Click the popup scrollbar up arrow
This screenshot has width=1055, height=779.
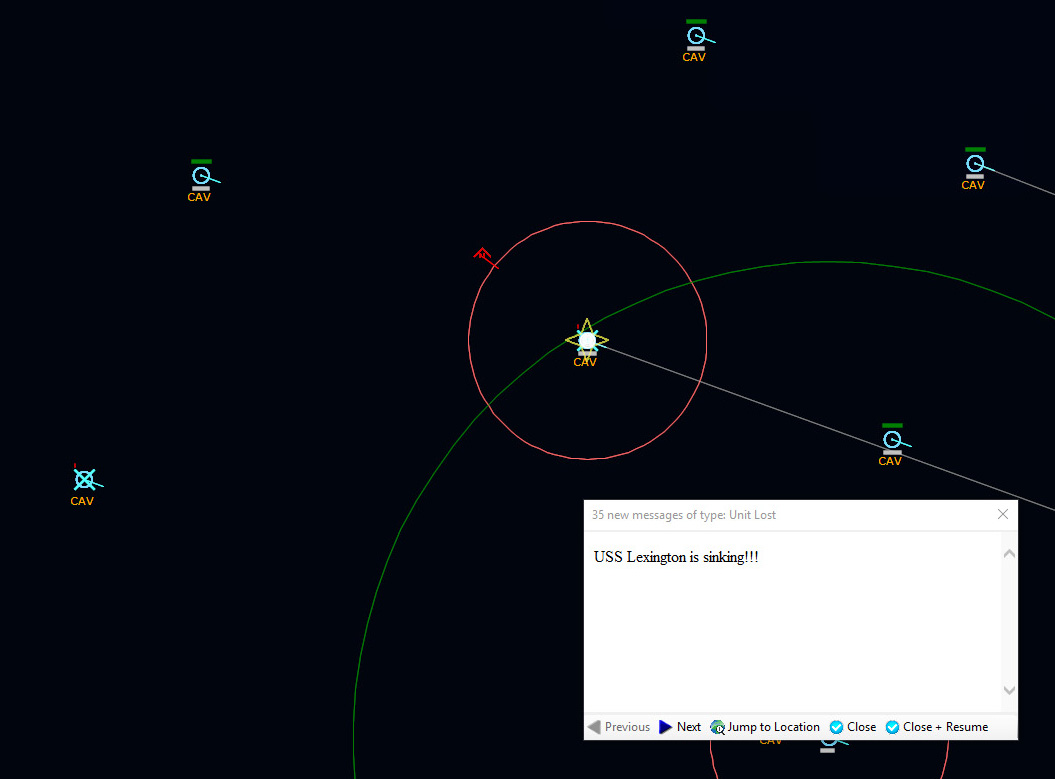point(1009,554)
